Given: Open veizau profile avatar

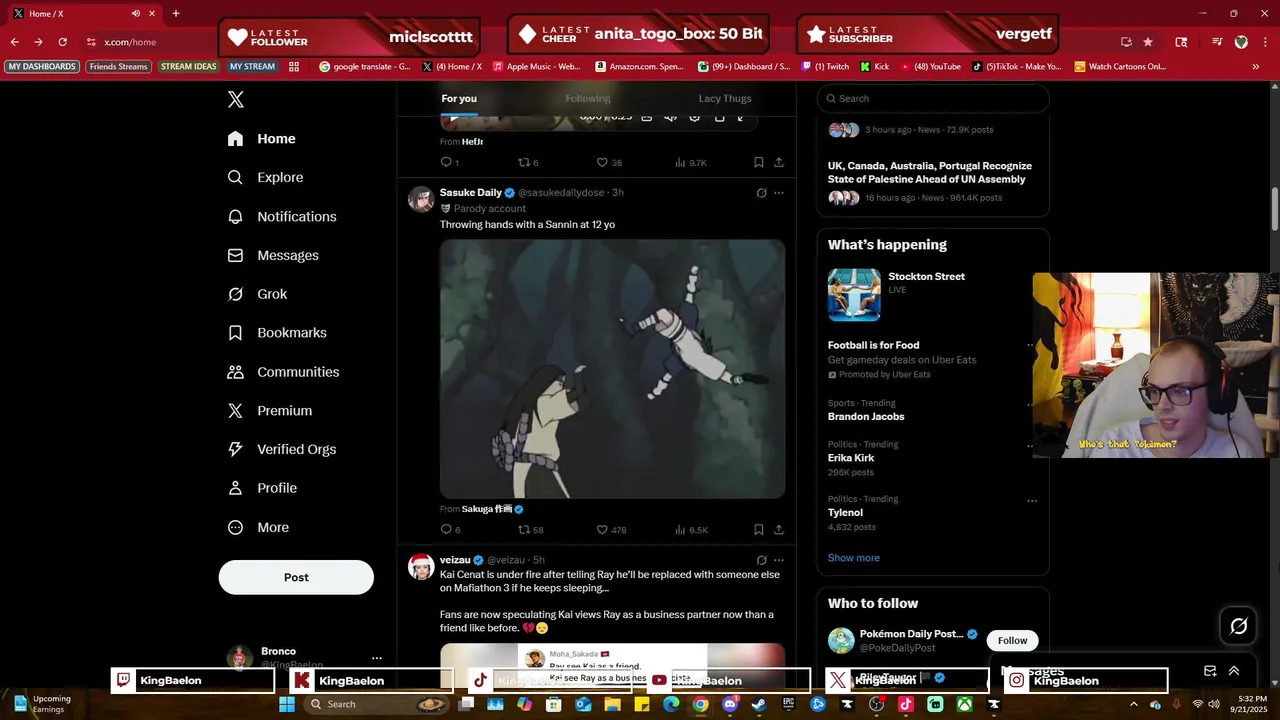Looking at the screenshot, I should [421, 567].
